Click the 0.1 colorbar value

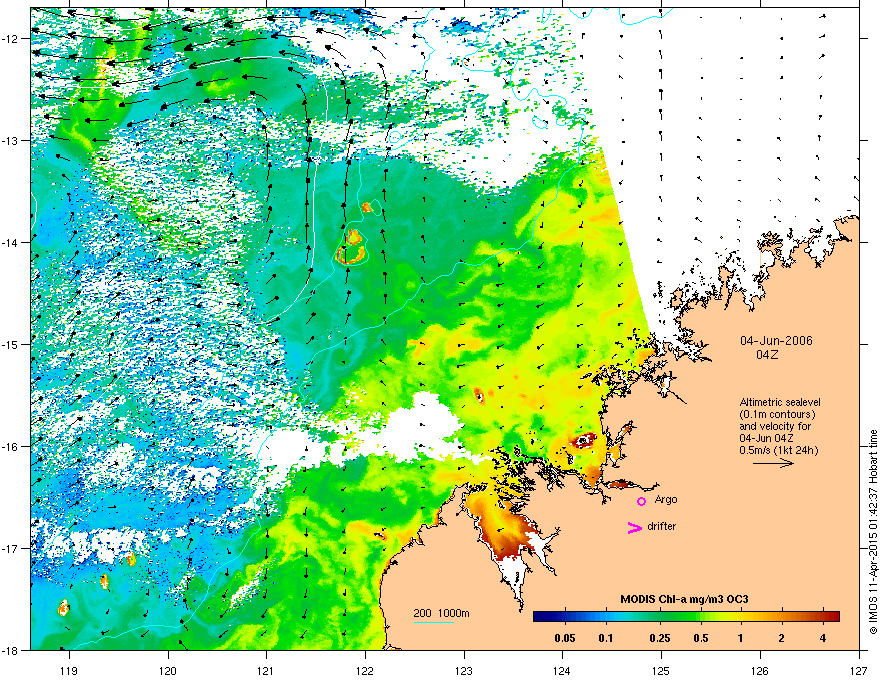606,638
